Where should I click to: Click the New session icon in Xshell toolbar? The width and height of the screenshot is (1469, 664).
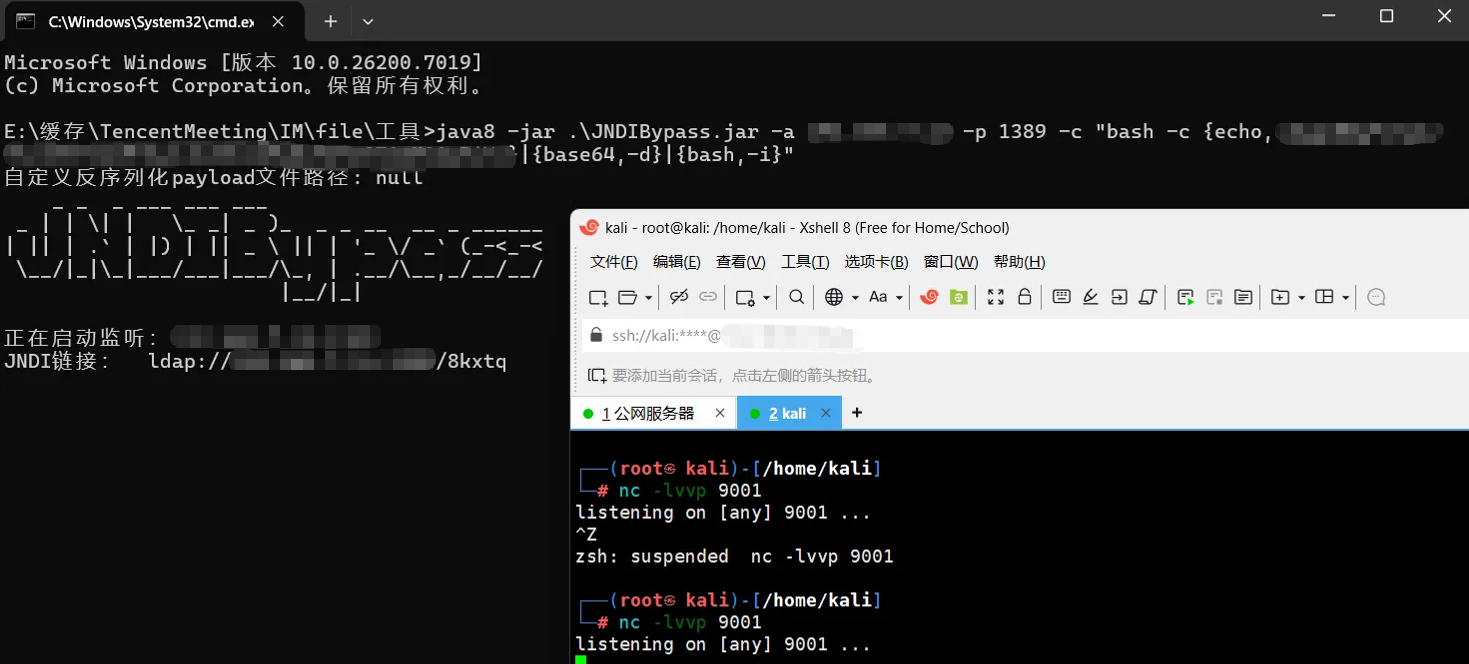click(598, 297)
